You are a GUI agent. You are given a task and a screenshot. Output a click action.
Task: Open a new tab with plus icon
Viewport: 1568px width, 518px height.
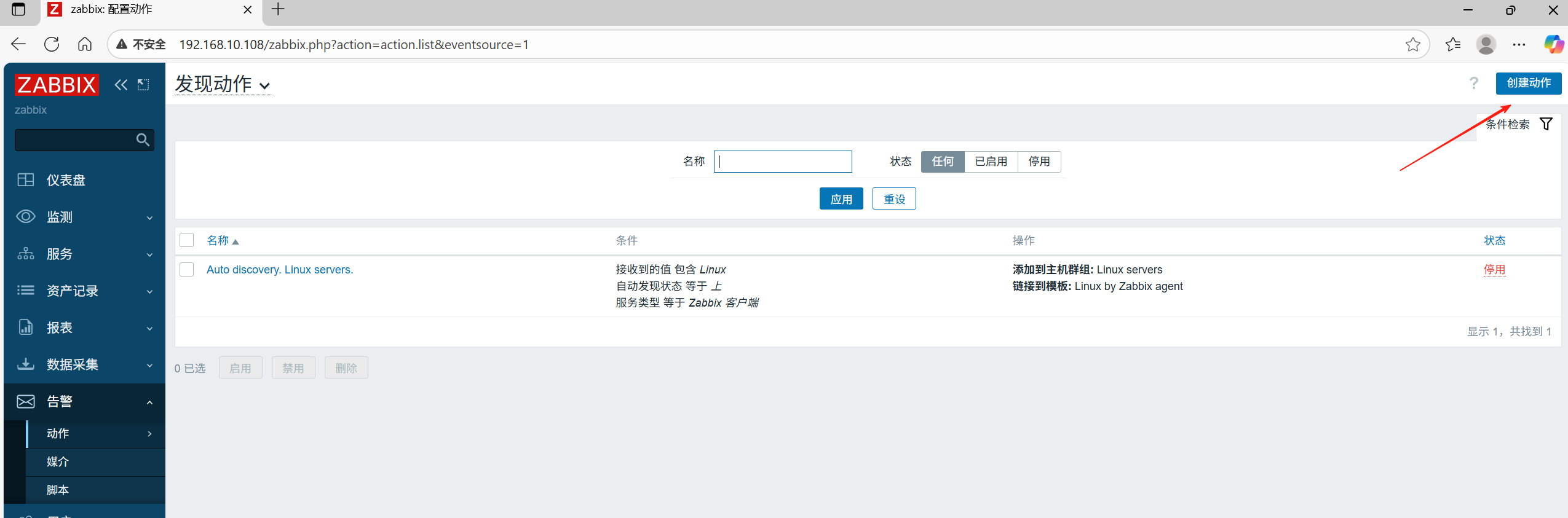click(278, 9)
